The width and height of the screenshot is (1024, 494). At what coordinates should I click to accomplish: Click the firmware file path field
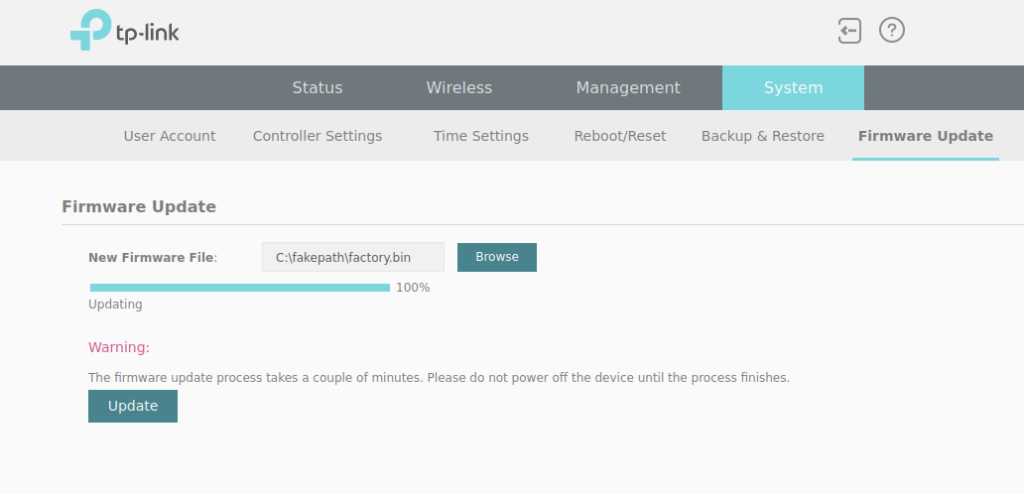point(353,257)
